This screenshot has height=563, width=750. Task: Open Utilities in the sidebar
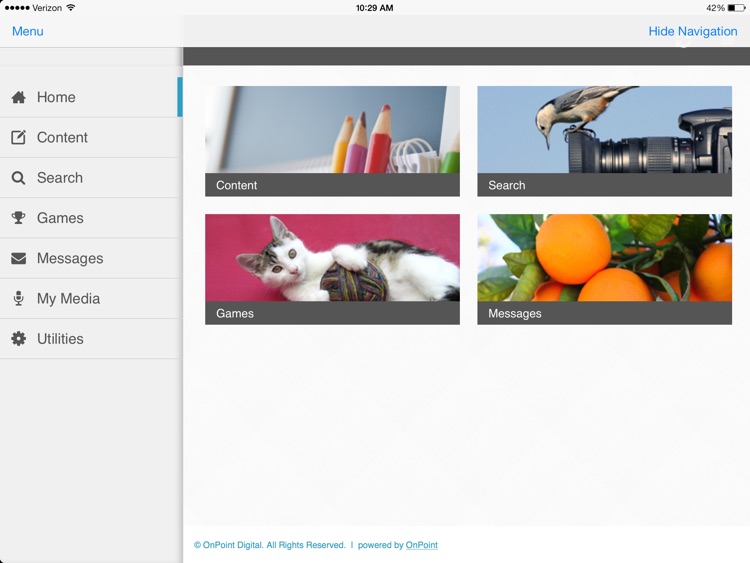[x=91, y=339]
